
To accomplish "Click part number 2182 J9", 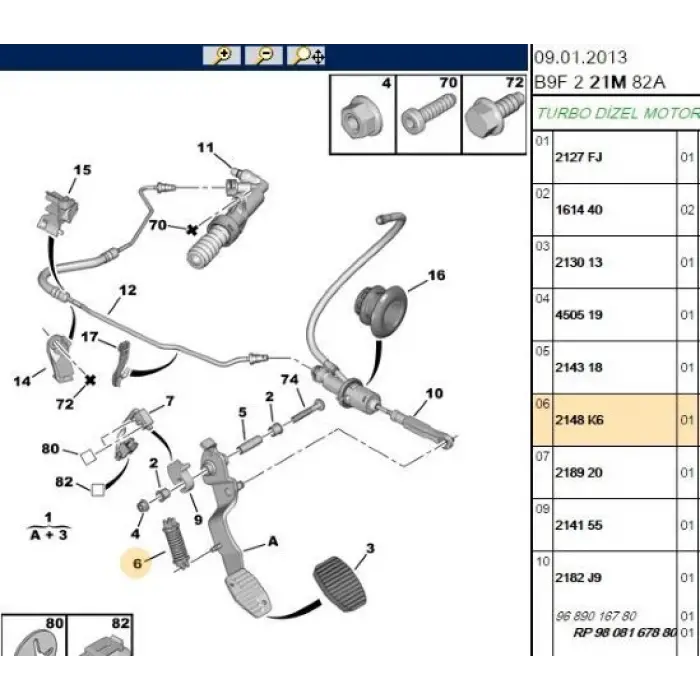I will tap(579, 578).
